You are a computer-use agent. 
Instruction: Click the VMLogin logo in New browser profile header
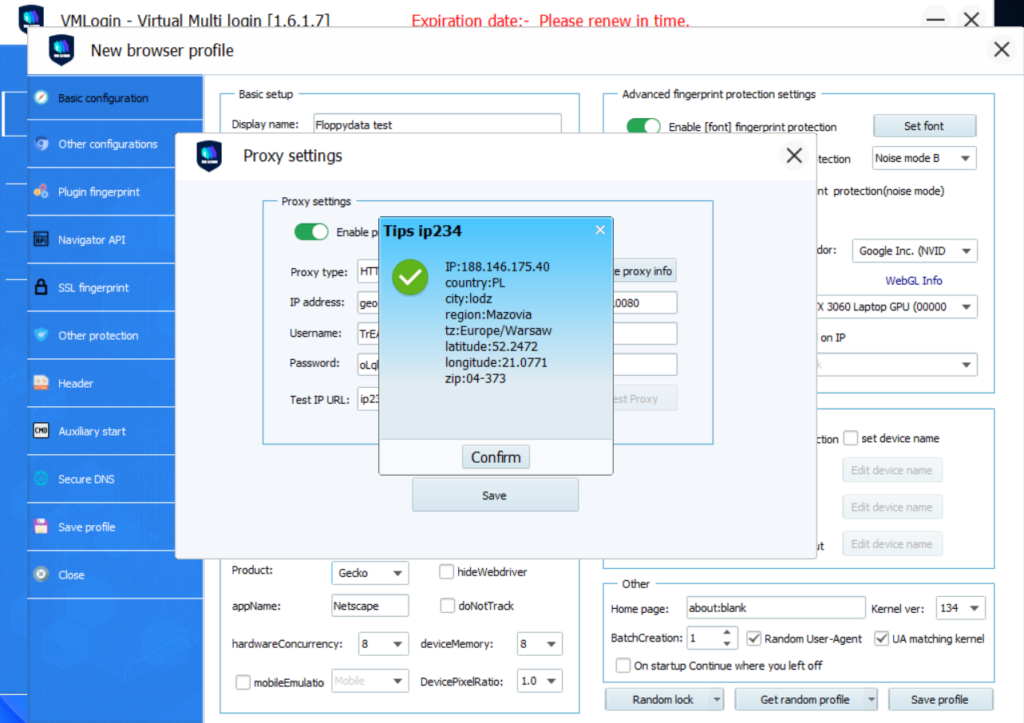[x=61, y=50]
